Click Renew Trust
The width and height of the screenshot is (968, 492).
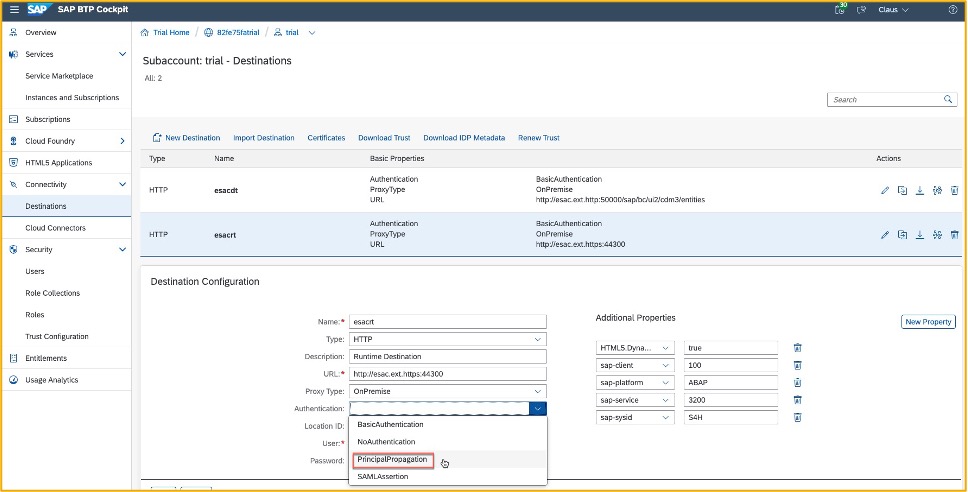[x=539, y=138]
